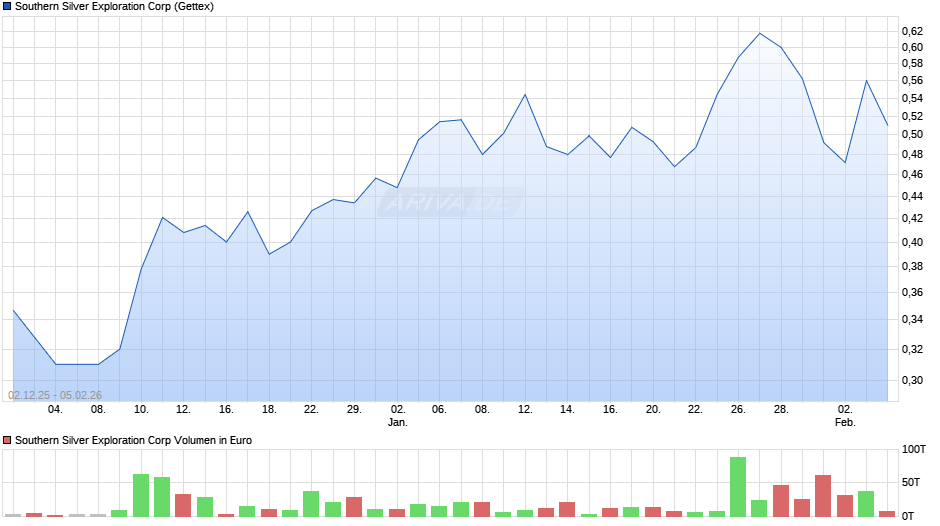Screen dimensions: 940x526
Task: Click the x-axis date label '10.'
Action: click(x=141, y=409)
